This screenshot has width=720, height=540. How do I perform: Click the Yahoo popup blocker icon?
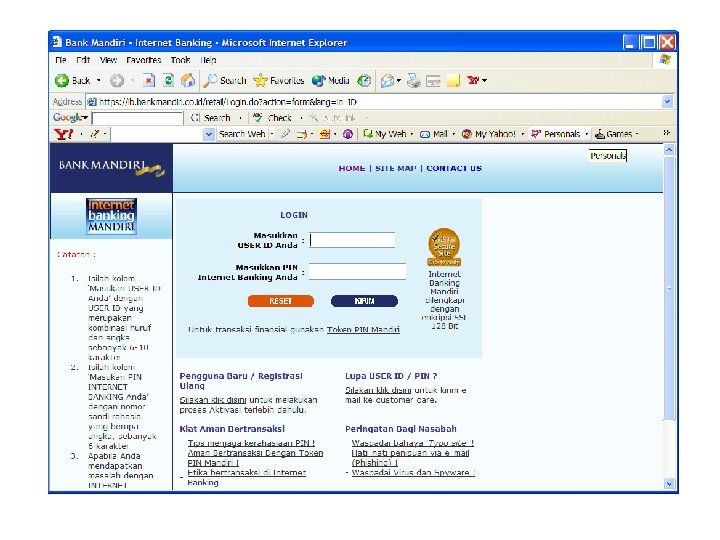[301, 134]
